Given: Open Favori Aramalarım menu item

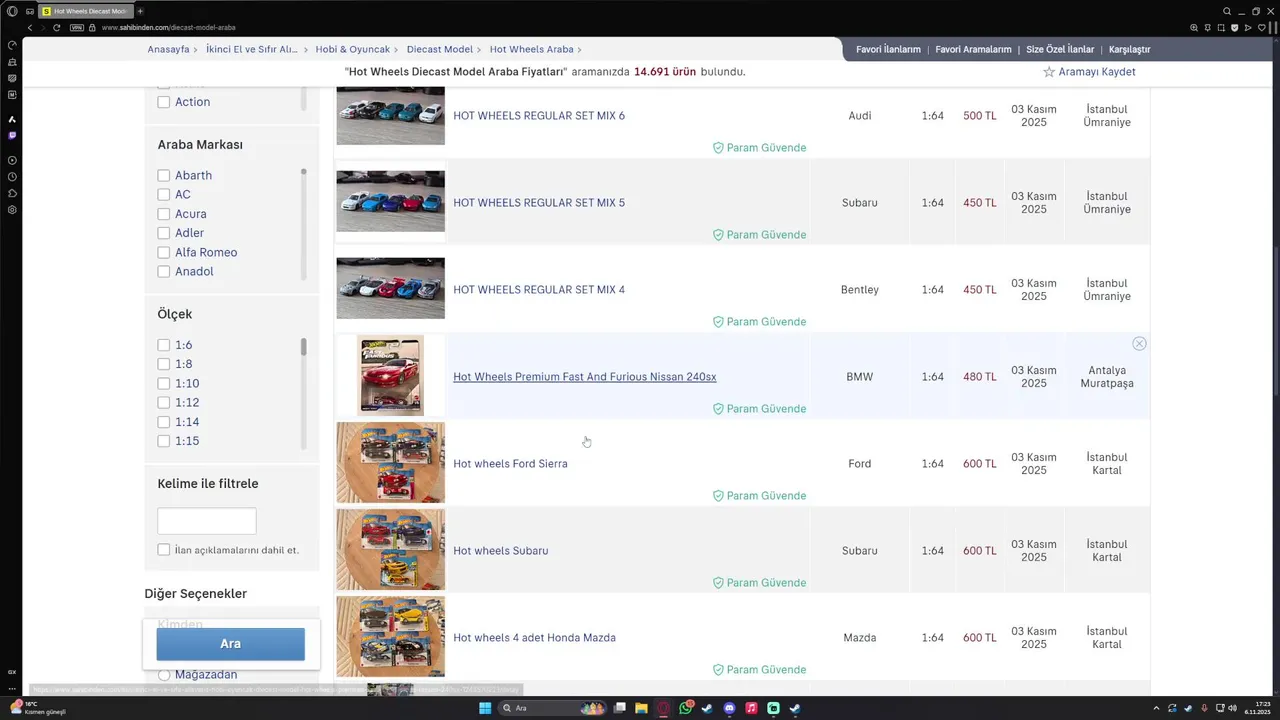Looking at the screenshot, I should coord(973,49).
